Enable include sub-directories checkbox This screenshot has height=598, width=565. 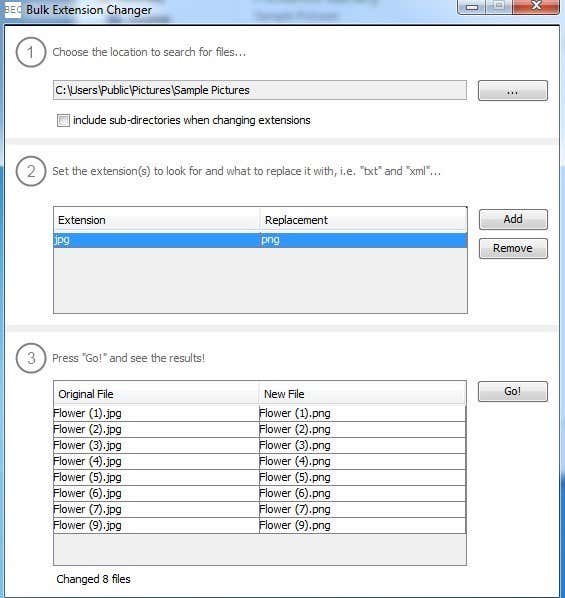[x=63, y=120]
